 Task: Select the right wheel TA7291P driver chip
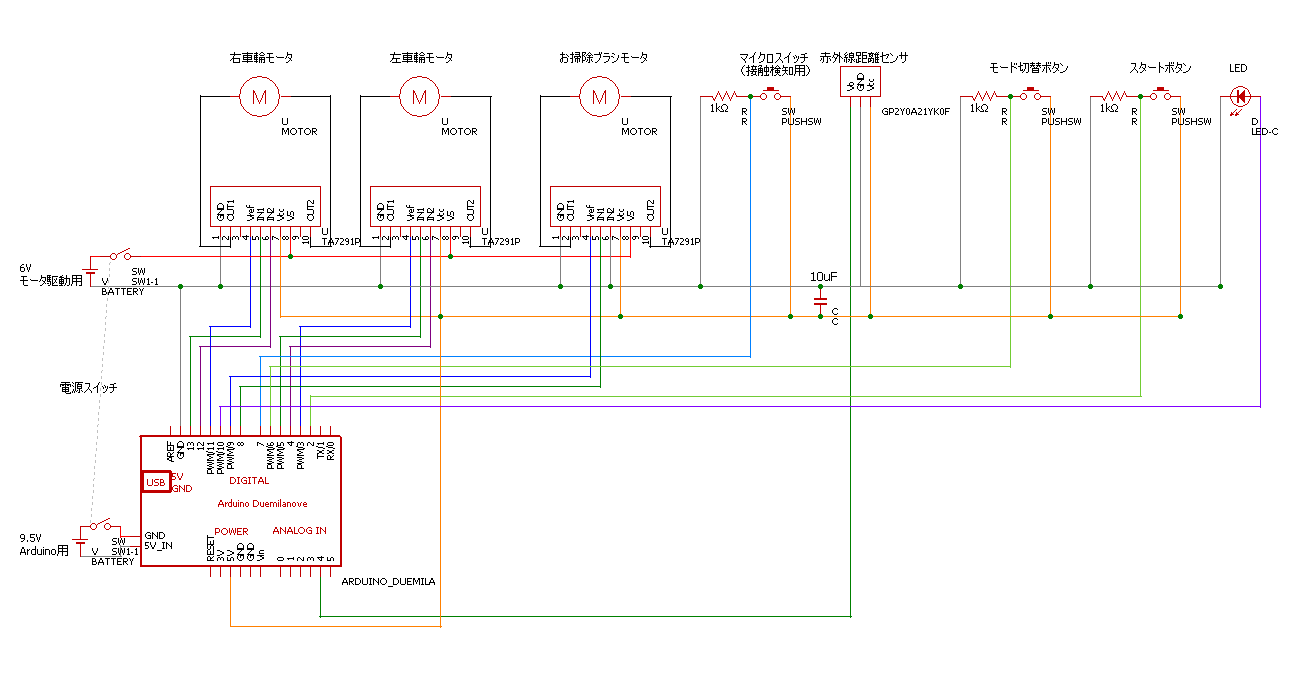click(265, 208)
